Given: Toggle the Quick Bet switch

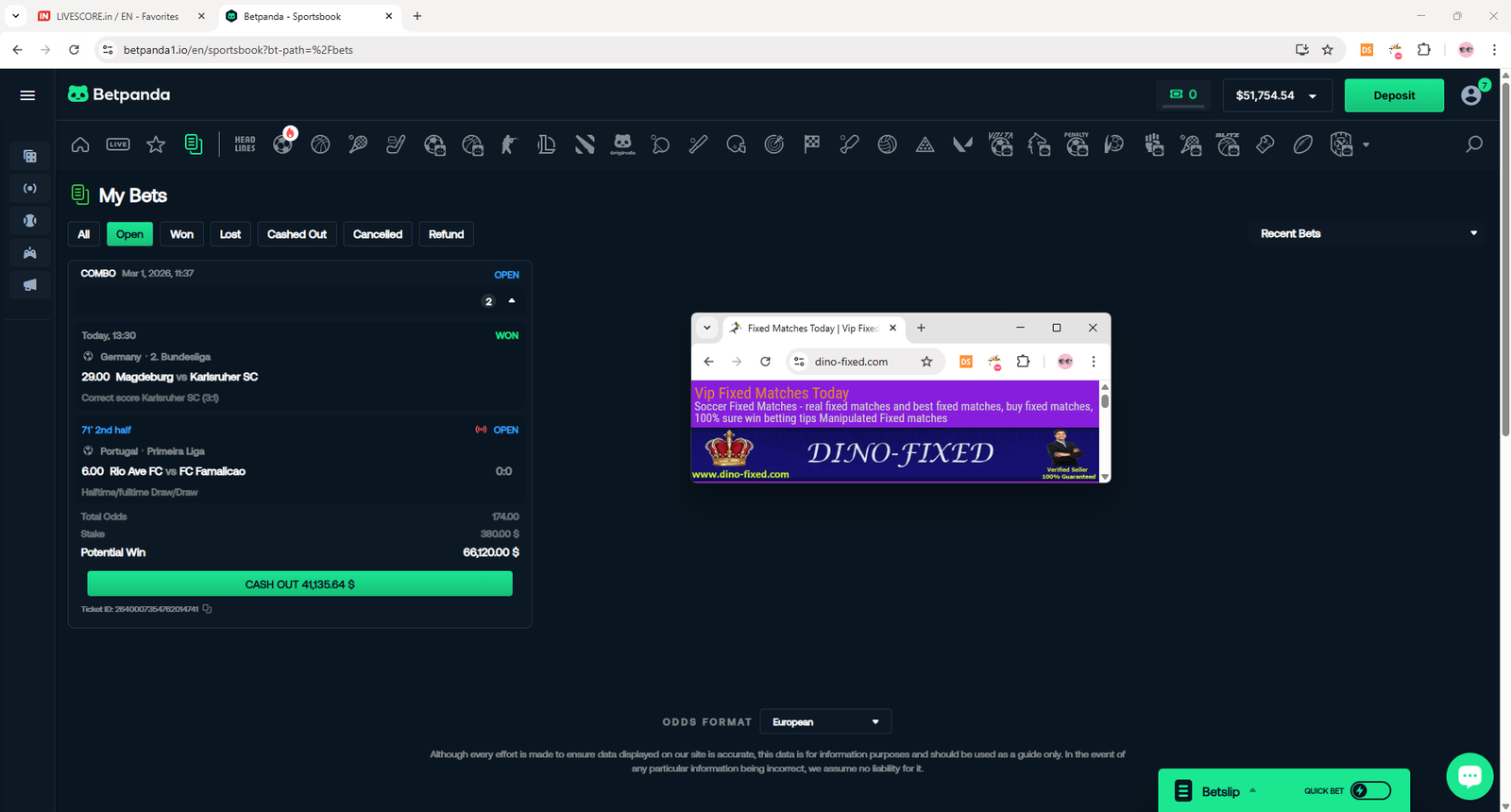Looking at the screenshot, I should [x=1370, y=791].
